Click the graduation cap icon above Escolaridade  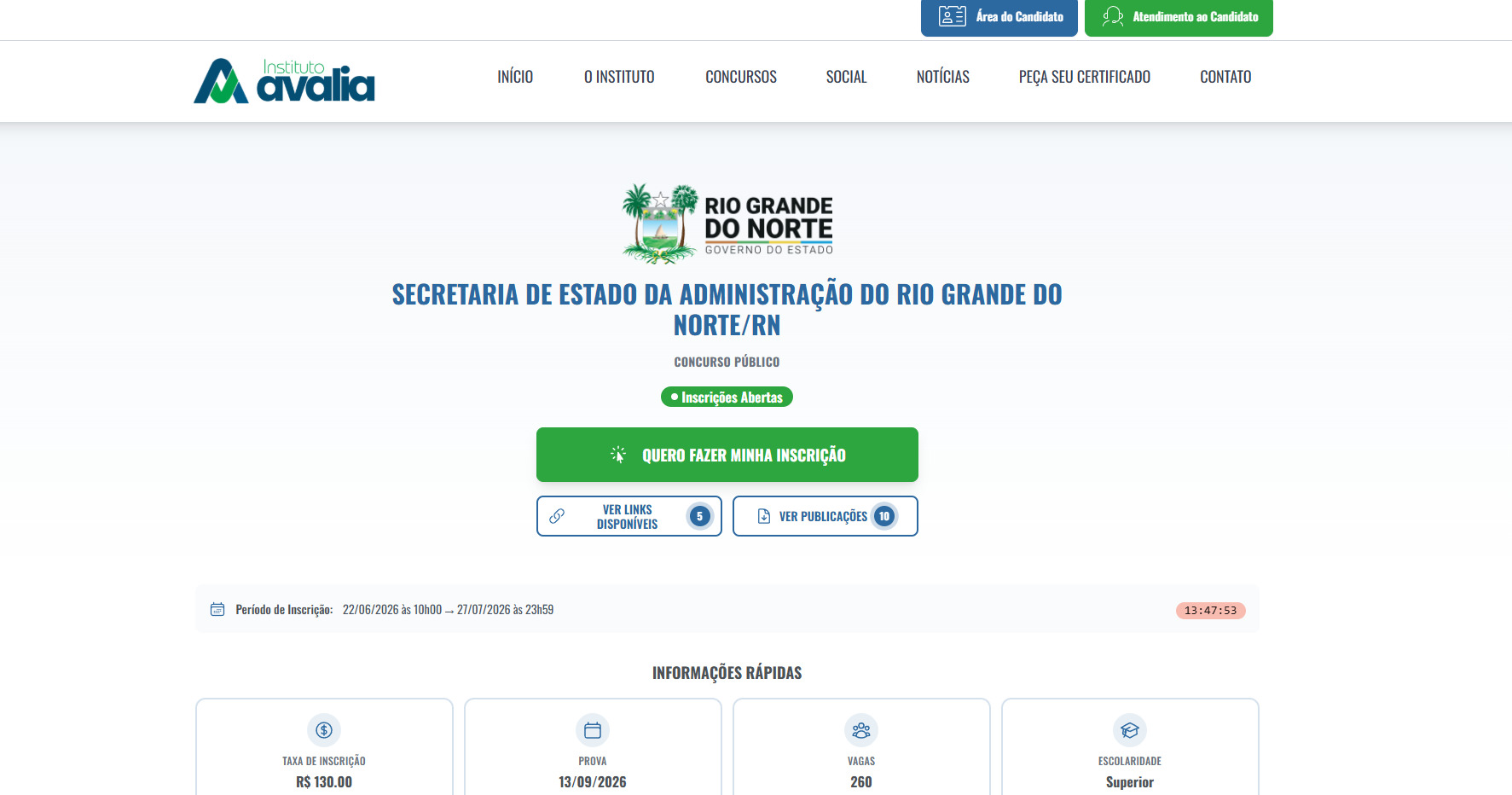1130,730
